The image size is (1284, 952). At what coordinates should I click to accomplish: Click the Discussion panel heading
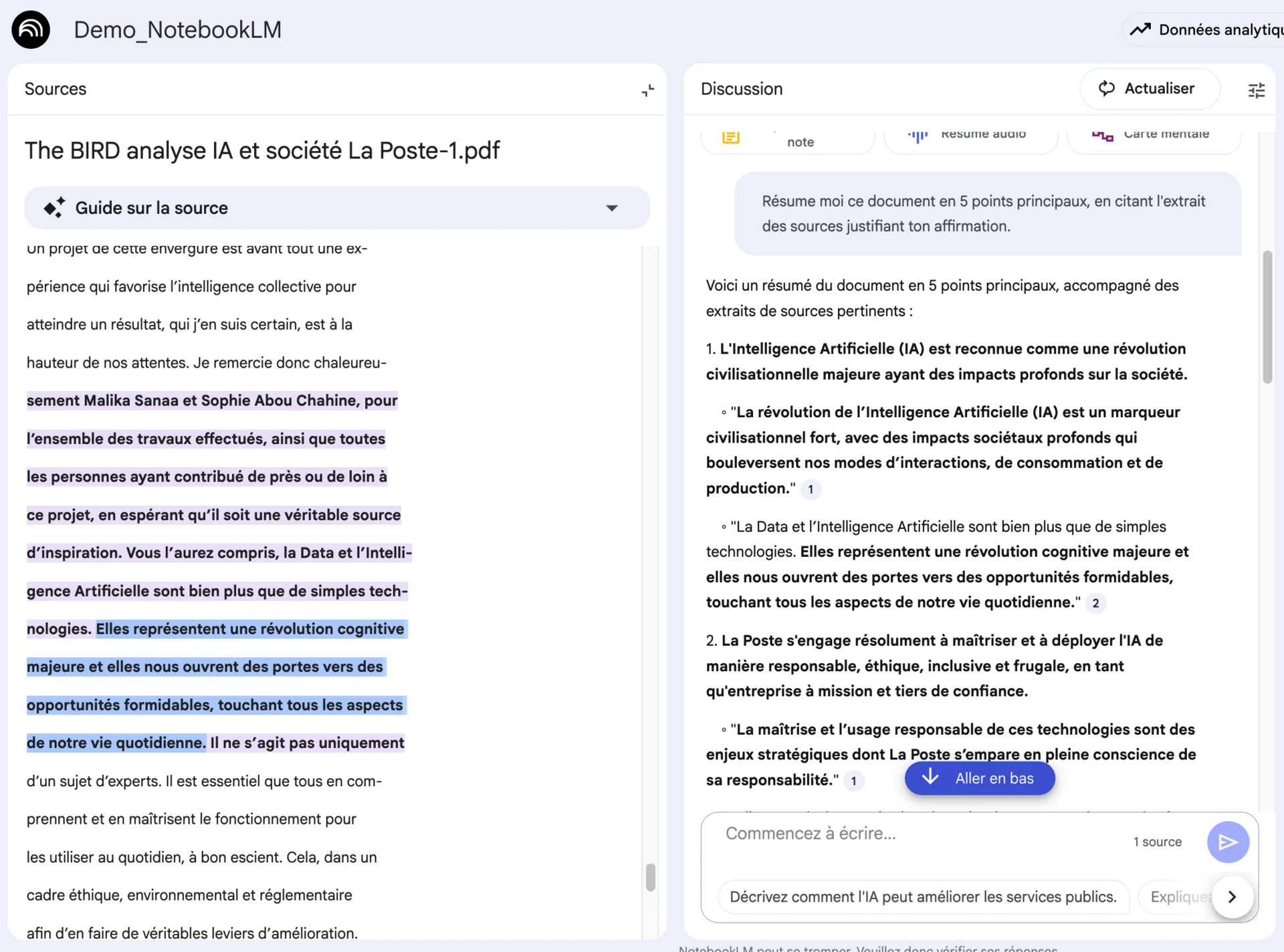coord(742,89)
